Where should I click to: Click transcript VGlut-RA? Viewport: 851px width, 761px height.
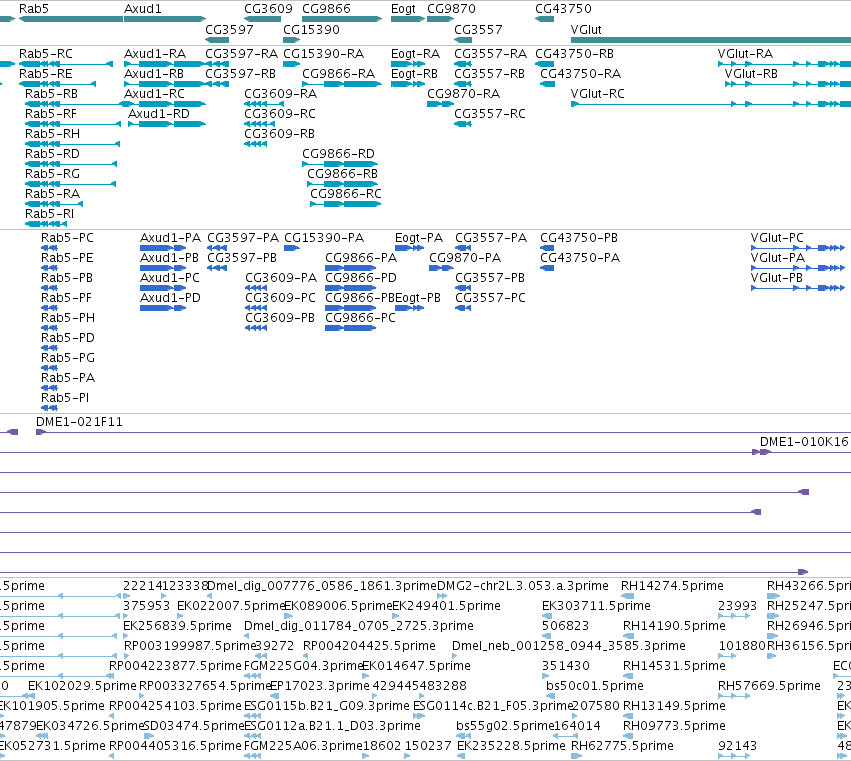[x=784, y=64]
